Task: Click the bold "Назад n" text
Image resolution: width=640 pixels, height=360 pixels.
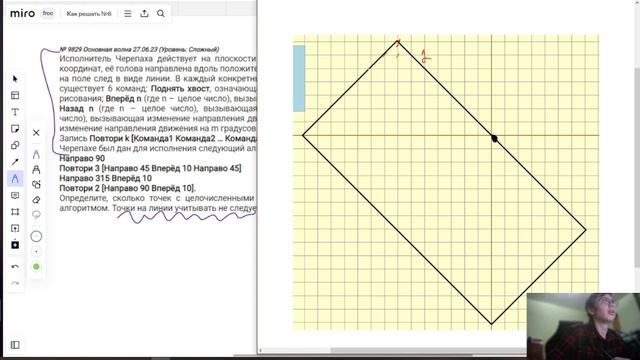Action: [x=76, y=109]
